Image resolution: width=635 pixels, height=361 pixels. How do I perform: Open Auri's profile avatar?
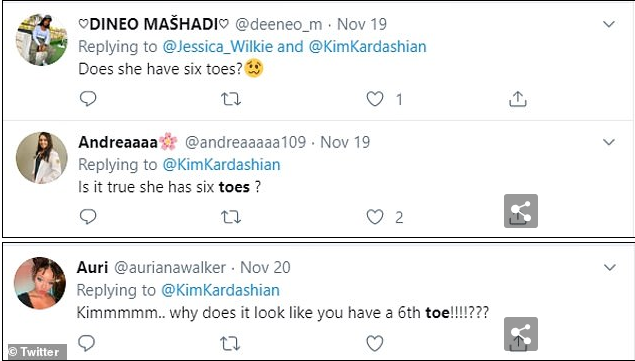(x=40, y=283)
